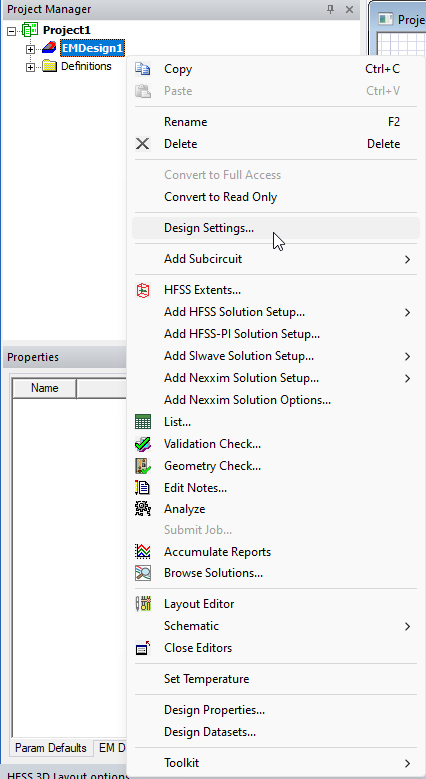The height and width of the screenshot is (779, 426).
Task: Click the Accumulate Reports chart icon
Action: pos(143,552)
